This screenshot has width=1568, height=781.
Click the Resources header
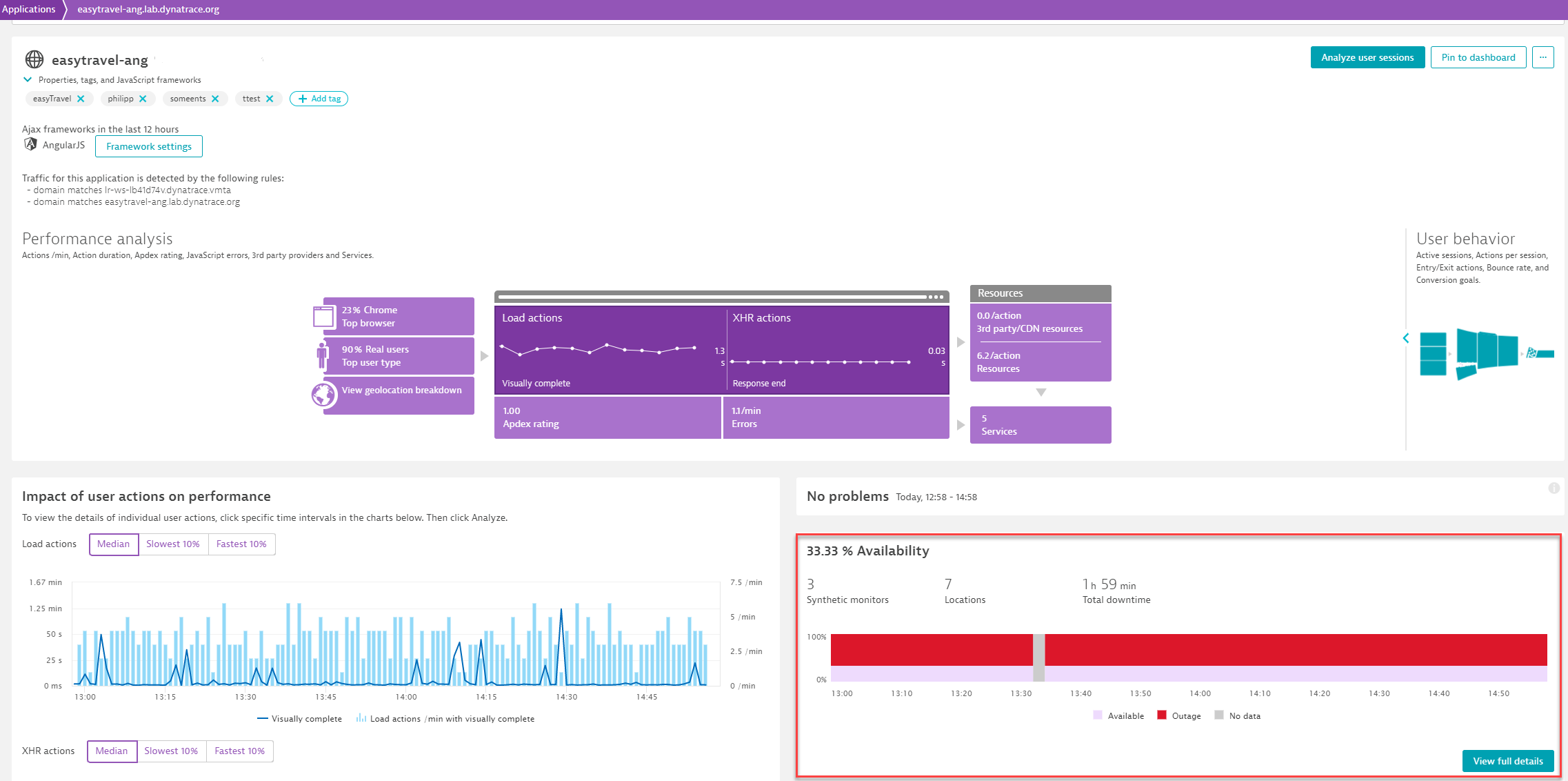[1041, 293]
